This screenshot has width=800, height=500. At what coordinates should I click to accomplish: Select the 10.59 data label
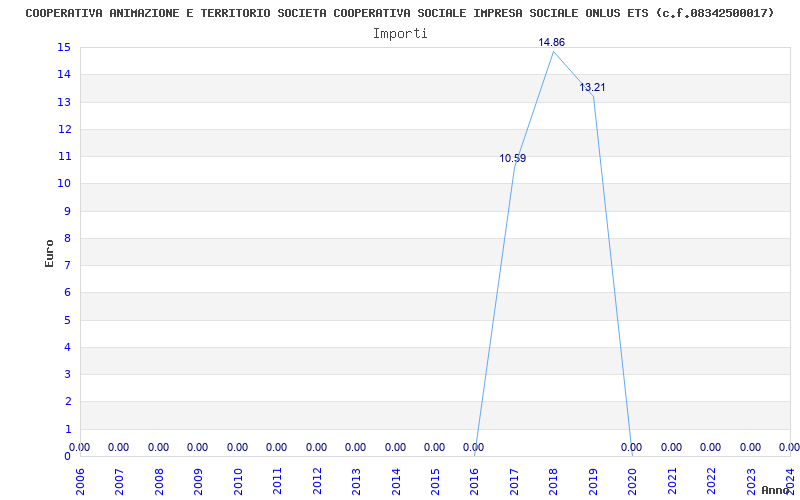point(512,158)
